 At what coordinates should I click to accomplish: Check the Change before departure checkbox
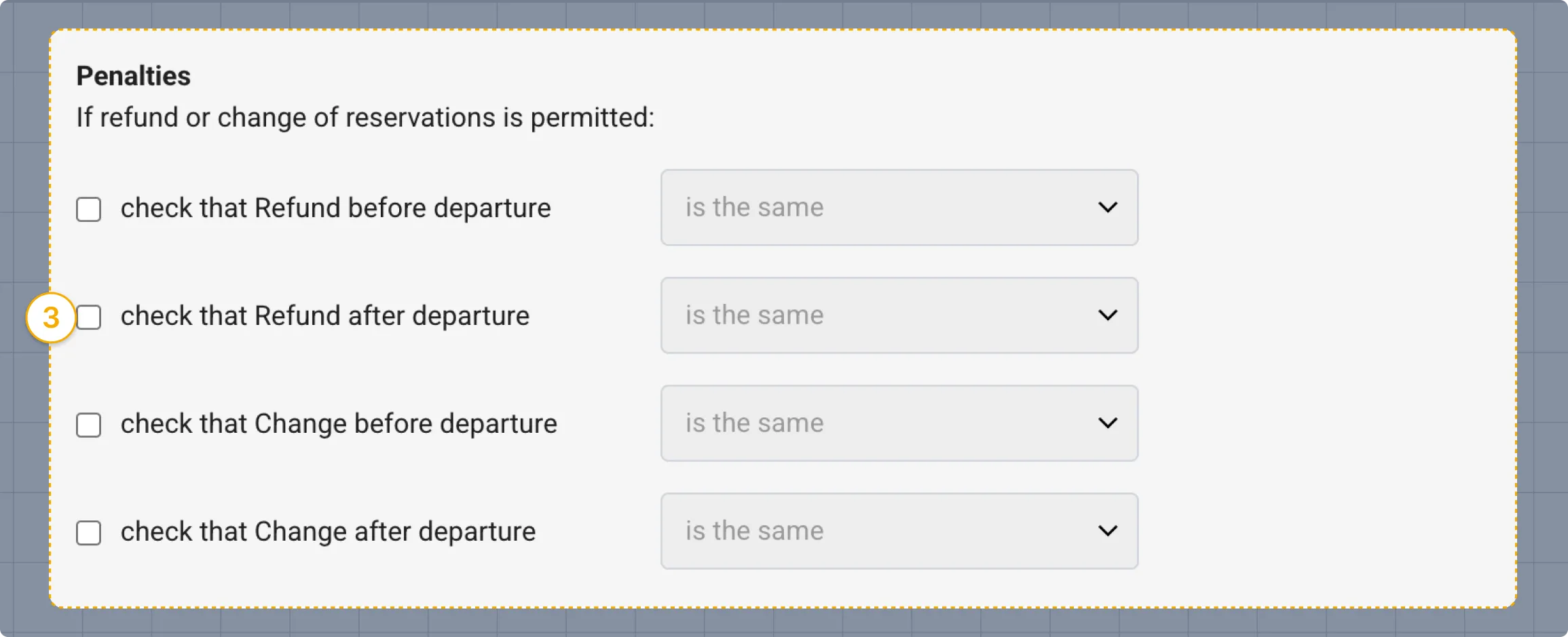pyautogui.click(x=88, y=425)
